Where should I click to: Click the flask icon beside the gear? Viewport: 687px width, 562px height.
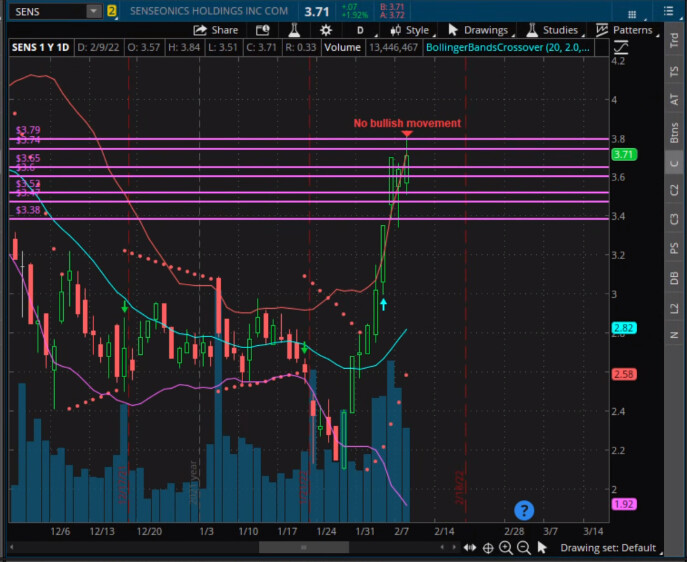294,30
